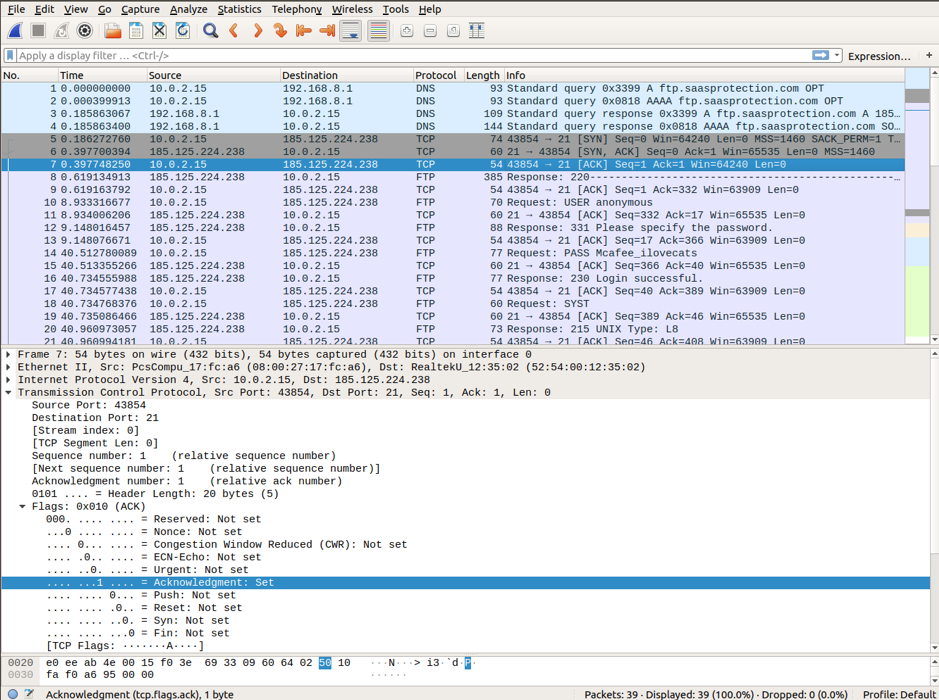This screenshot has width=939, height=700.
Task: Toggle packet colorization rules button
Action: point(378,31)
